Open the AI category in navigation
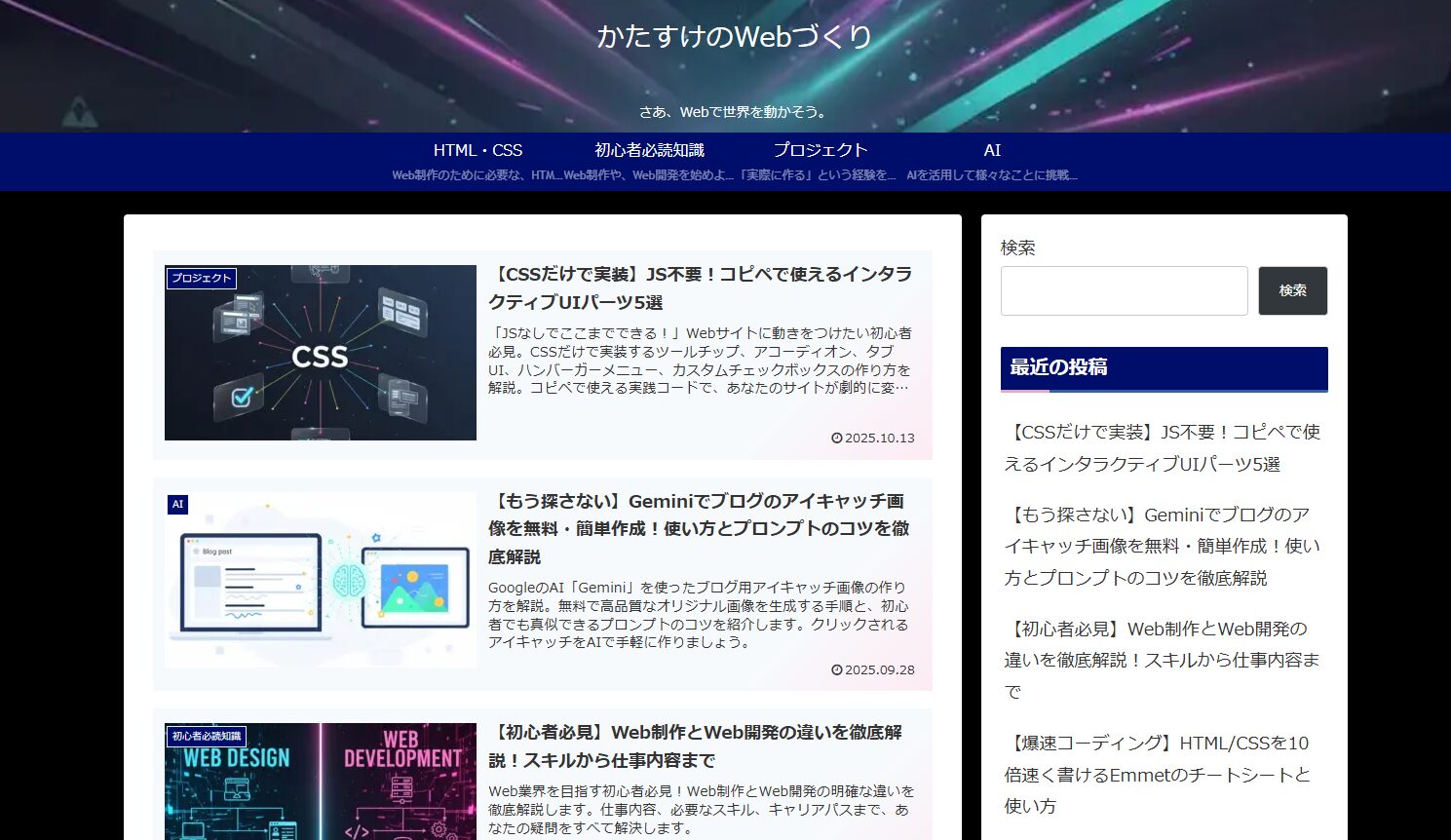Screen dimensions: 1451x840 [x=992, y=151]
